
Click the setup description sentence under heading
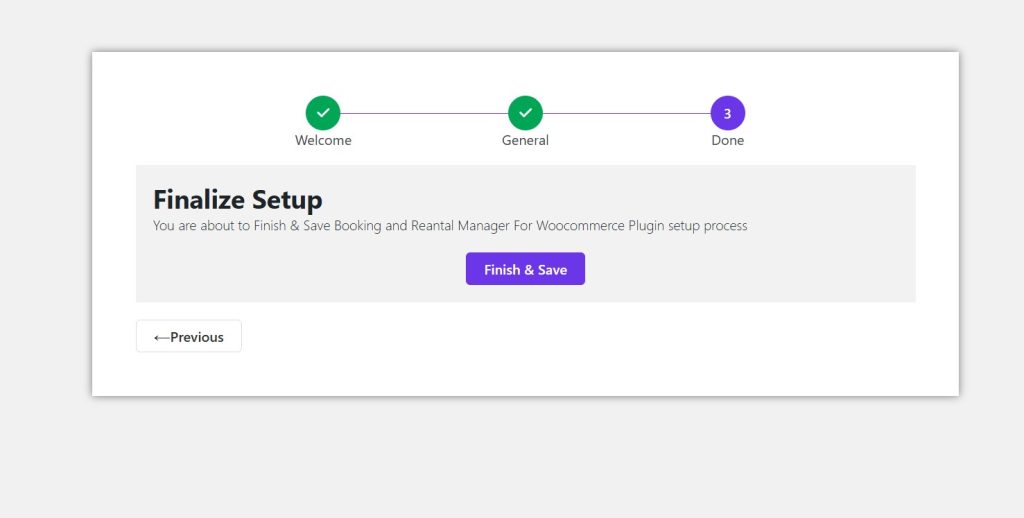pyautogui.click(x=450, y=226)
